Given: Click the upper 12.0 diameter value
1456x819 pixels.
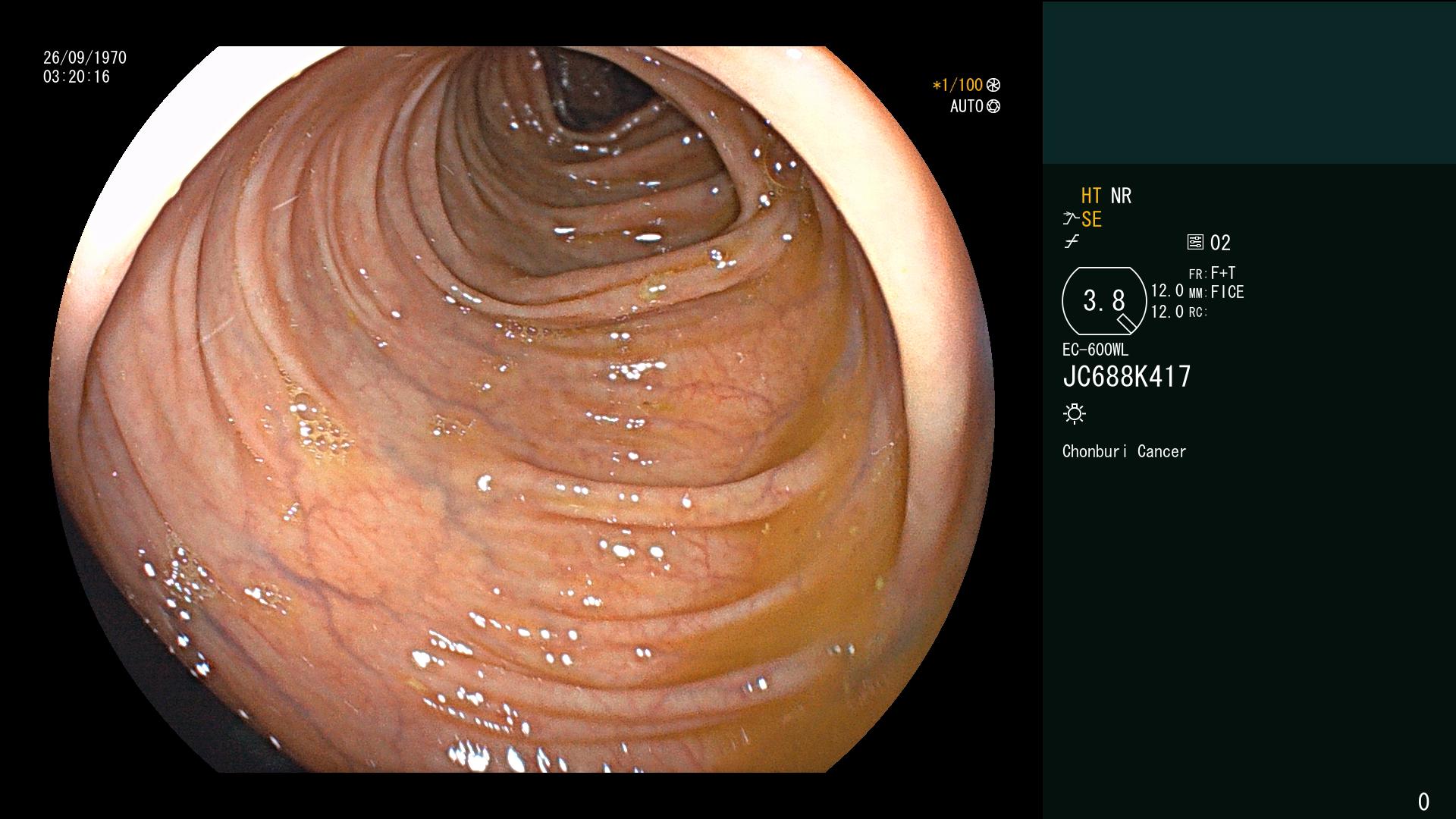Looking at the screenshot, I should point(1167,290).
